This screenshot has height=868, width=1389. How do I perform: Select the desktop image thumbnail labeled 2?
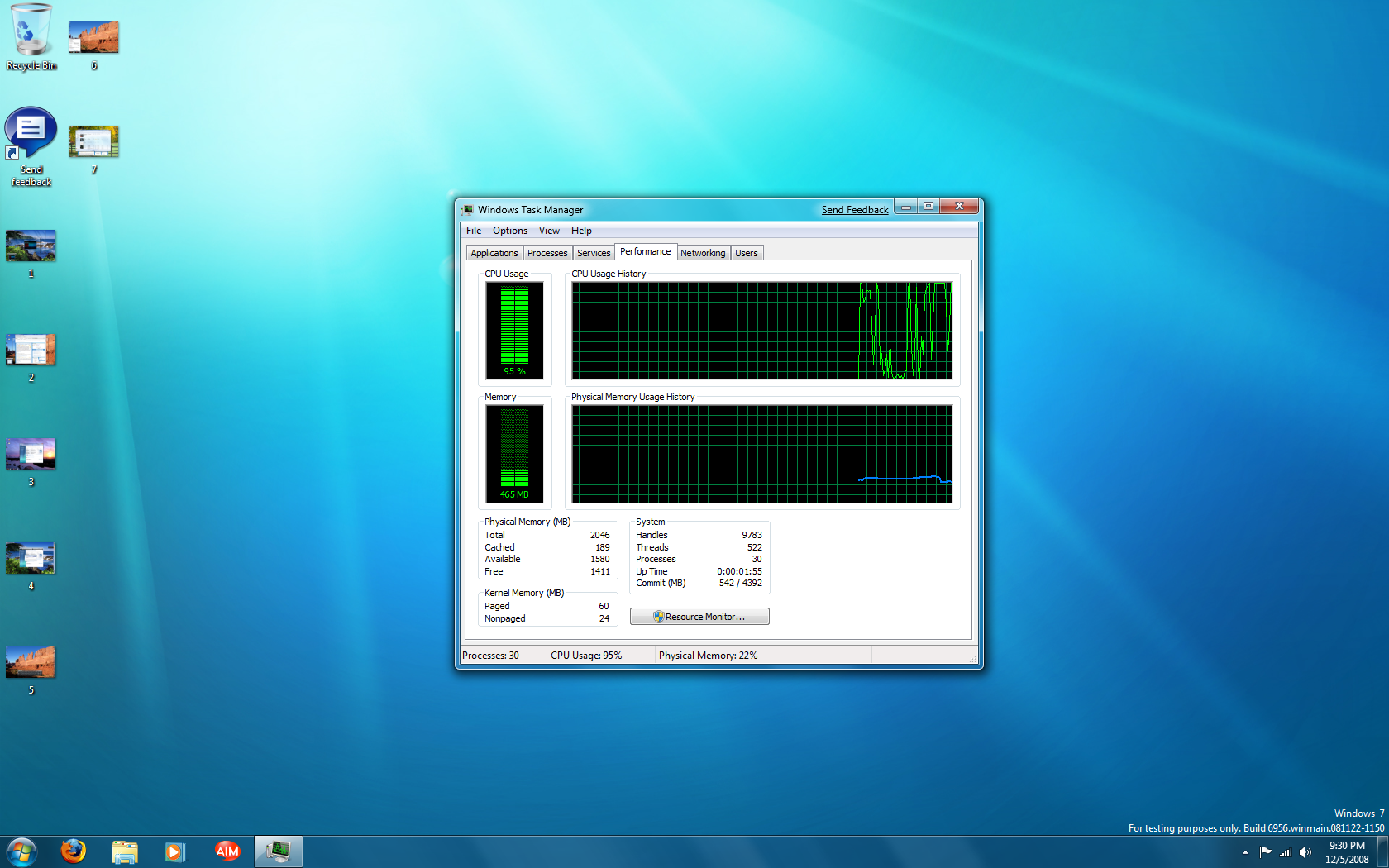(x=31, y=351)
